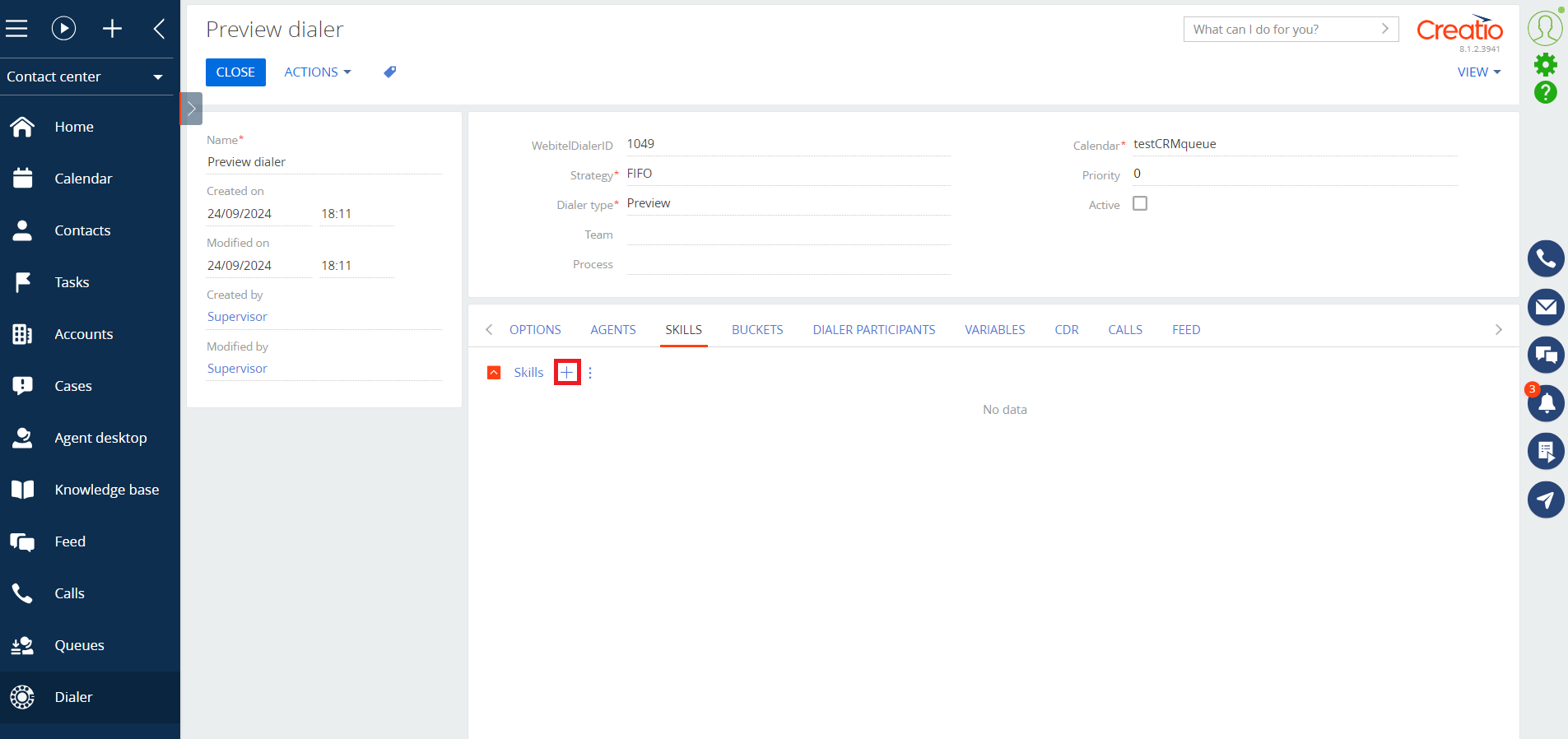Show previous tabs with the left chevron
The height and width of the screenshot is (739, 1568).
pos(489,330)
